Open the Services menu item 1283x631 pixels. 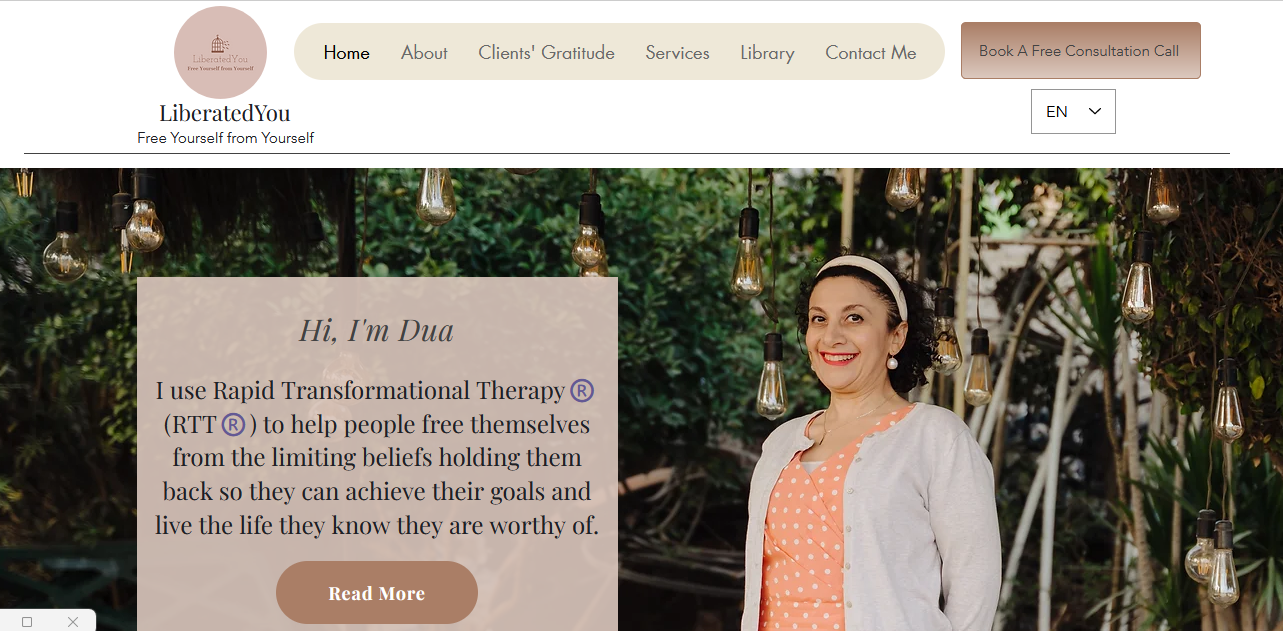point(677,53)
